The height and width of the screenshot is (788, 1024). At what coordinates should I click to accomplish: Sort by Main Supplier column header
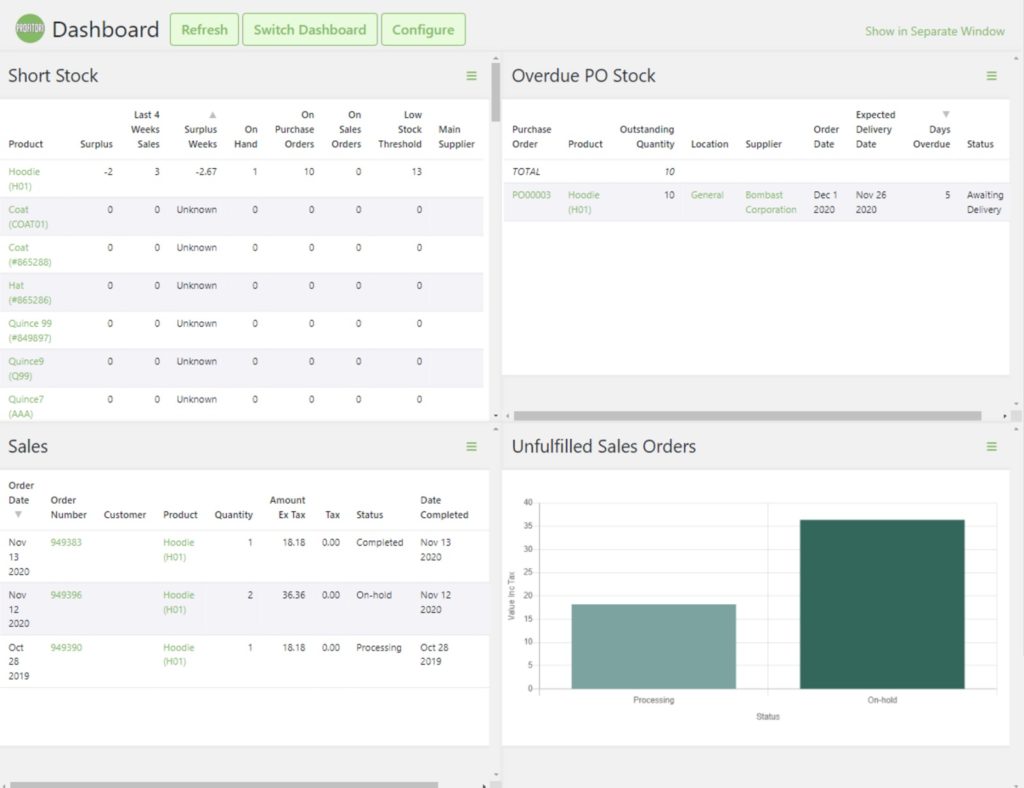click(x=456, y=136)
